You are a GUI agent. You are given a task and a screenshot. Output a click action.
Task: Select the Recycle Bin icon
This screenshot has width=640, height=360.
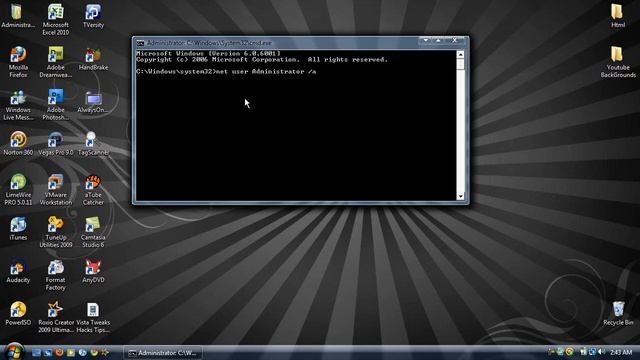(x=618, y=314)
